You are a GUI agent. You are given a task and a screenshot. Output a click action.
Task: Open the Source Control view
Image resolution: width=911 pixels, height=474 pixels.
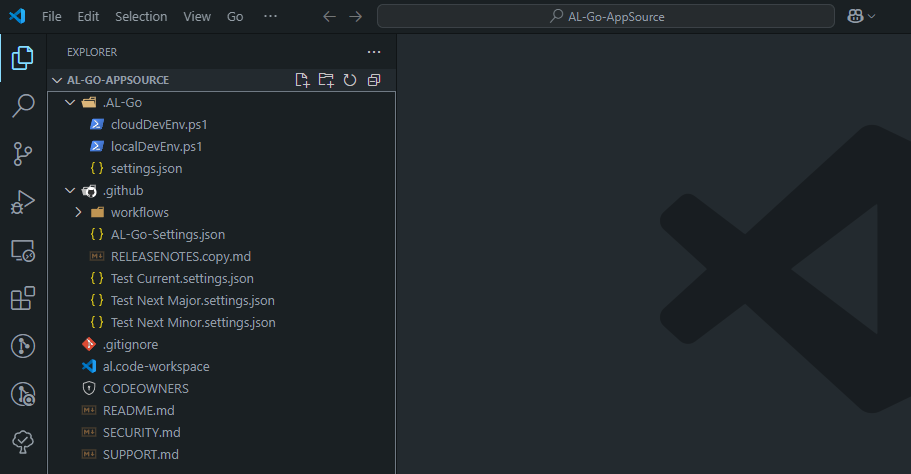[23, 154]
